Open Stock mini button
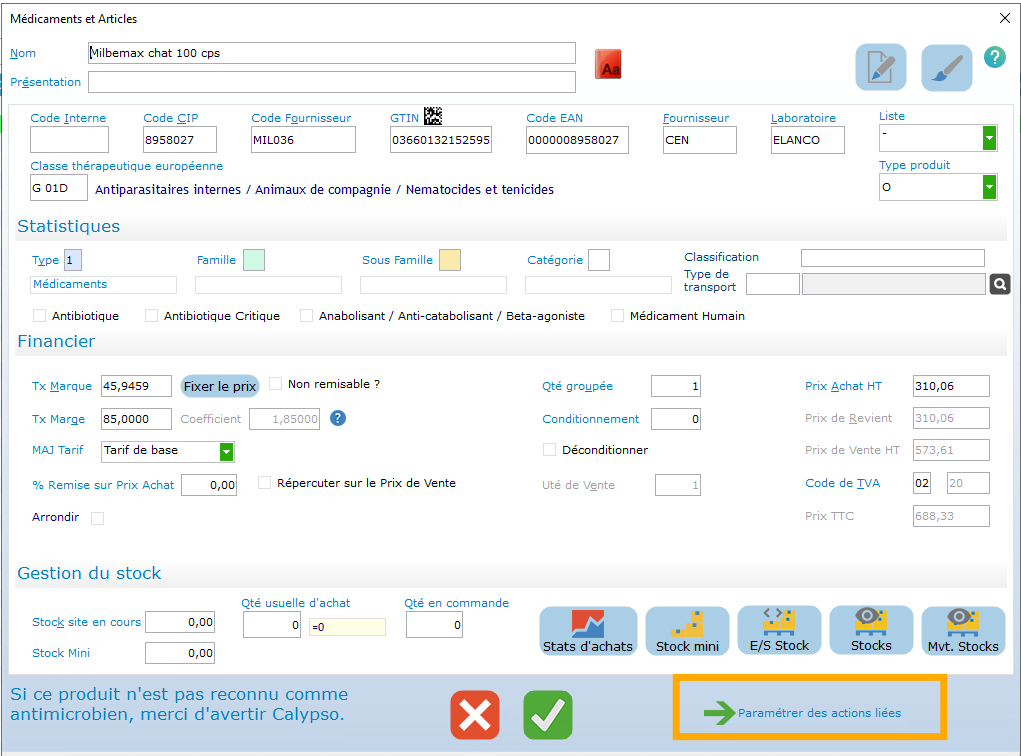This screenshot has width=1021, height=756. coord(687,630)
